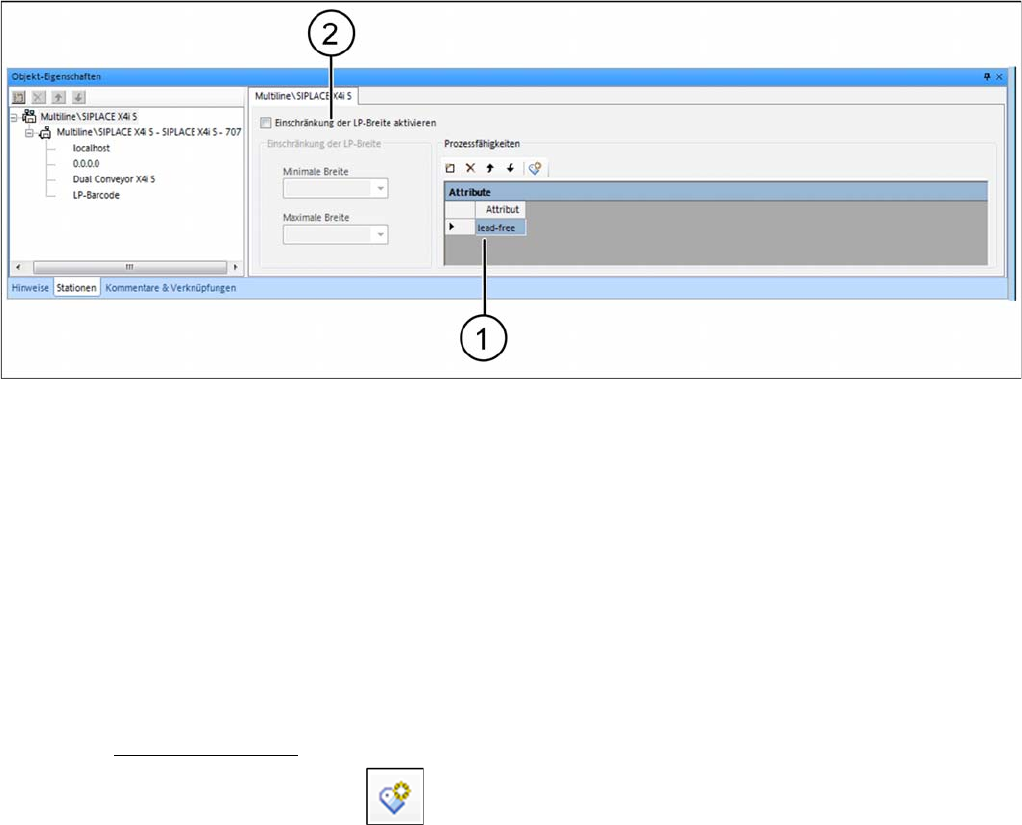Click station icon beside SIPLACE X4i S - 707

[45, 132]
